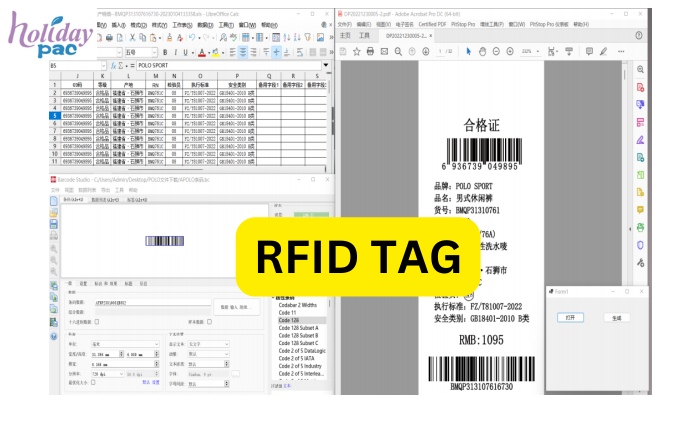This screenshot has height=428, width=678.
Task: Open the font size dropdown in Calc
Action: (x=154, y=52)
